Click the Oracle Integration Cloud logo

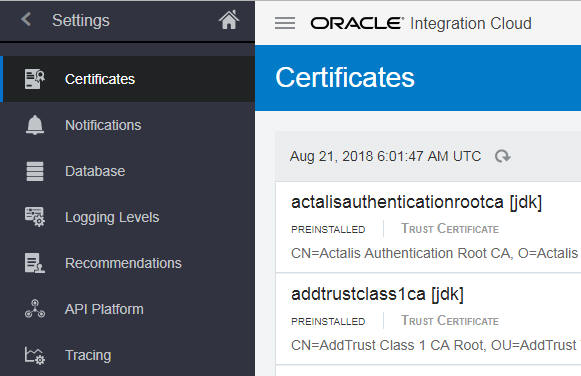pyautogui.click(x=421, y=23)
